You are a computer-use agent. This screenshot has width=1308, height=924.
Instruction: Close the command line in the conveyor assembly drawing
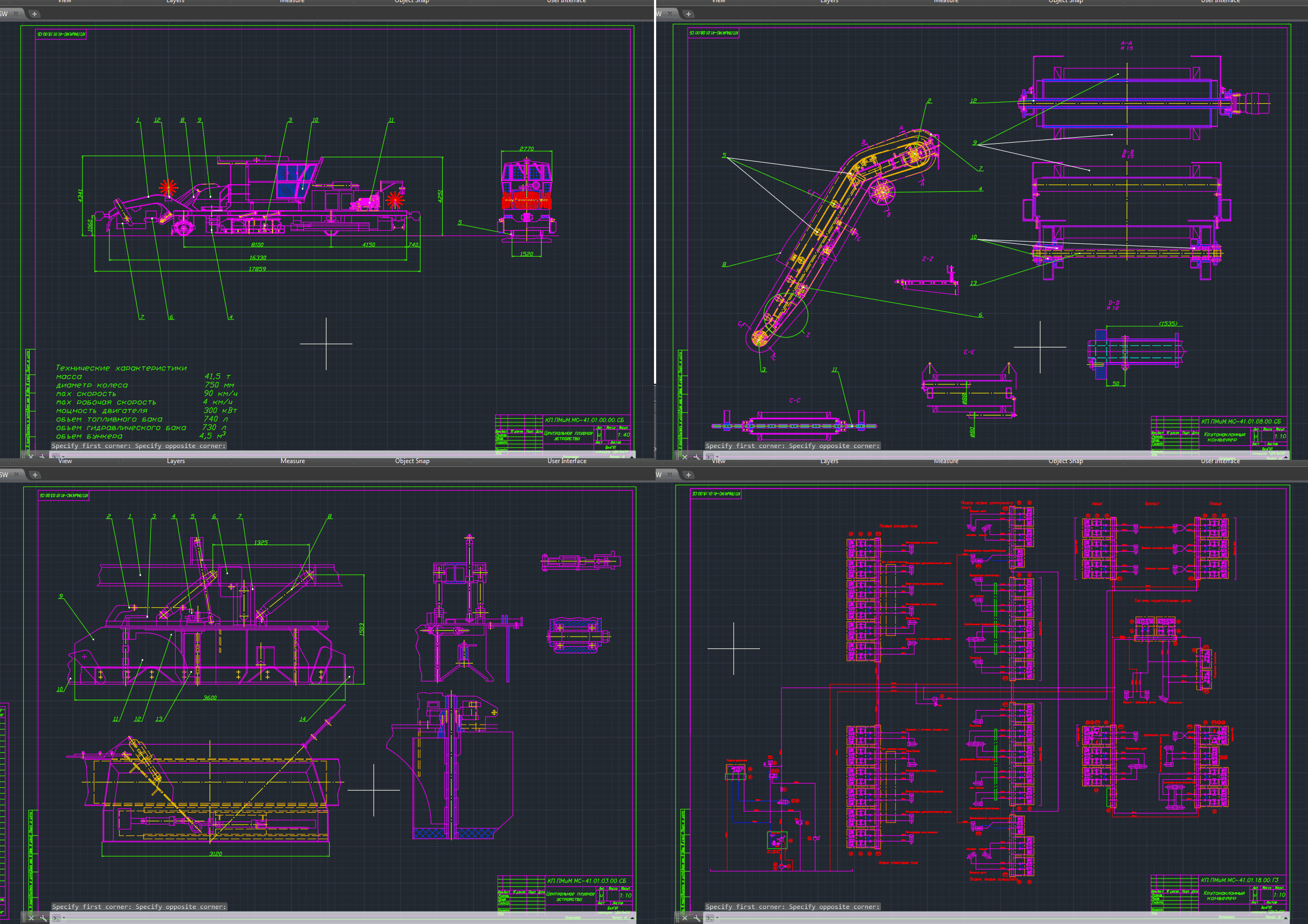[685, 457]
